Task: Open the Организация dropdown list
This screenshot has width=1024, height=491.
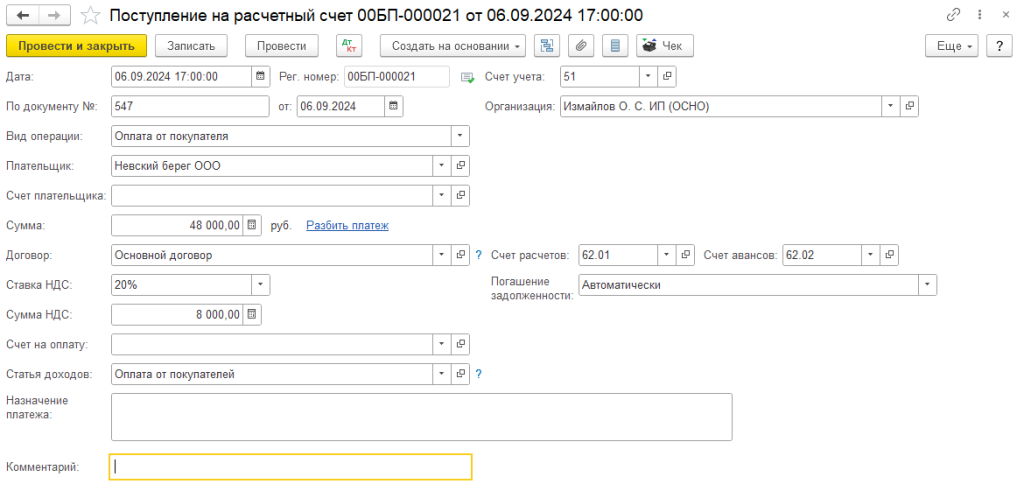Action: coord(890,106)
